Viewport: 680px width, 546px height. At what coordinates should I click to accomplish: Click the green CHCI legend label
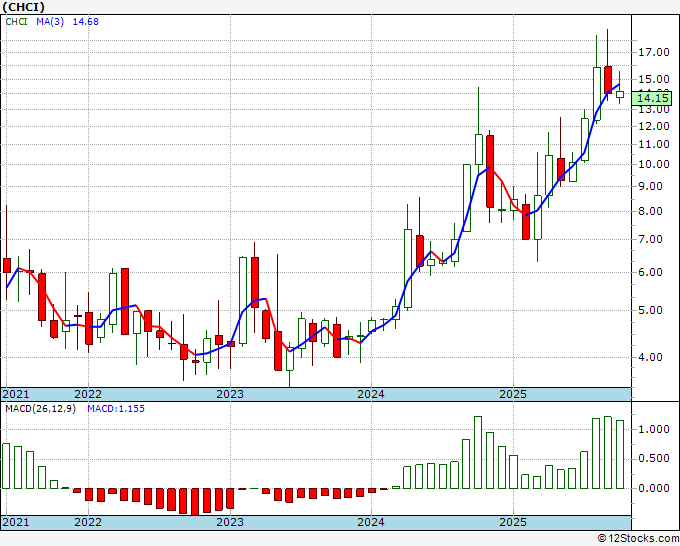pos(16,22)
